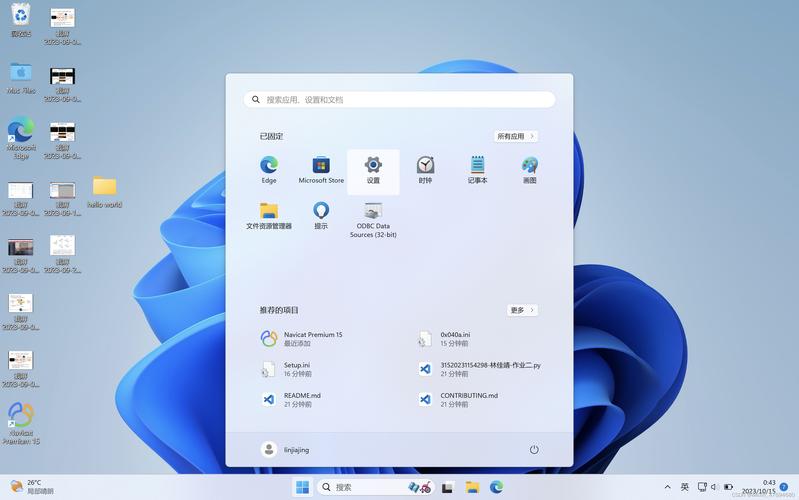Click the Start menu search box
Viewport: 799px width, 500px height.
point(400,100)
